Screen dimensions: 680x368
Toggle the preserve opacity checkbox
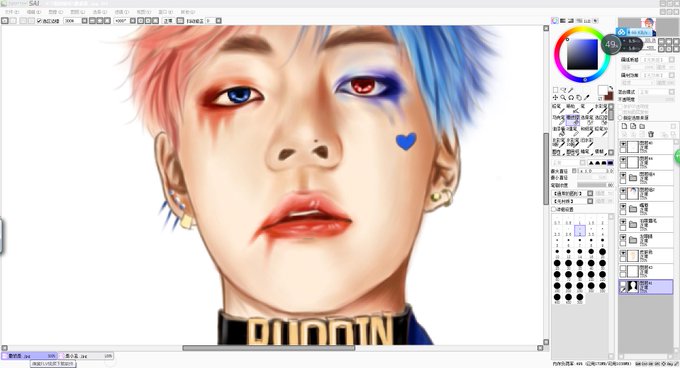(x=621, y=106)
